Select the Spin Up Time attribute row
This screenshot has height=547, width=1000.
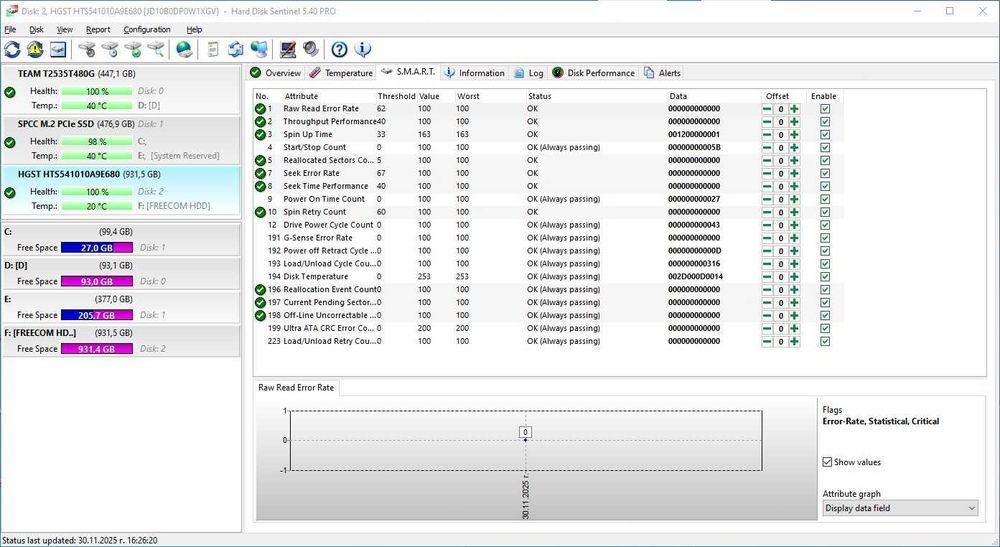point(548,135)
